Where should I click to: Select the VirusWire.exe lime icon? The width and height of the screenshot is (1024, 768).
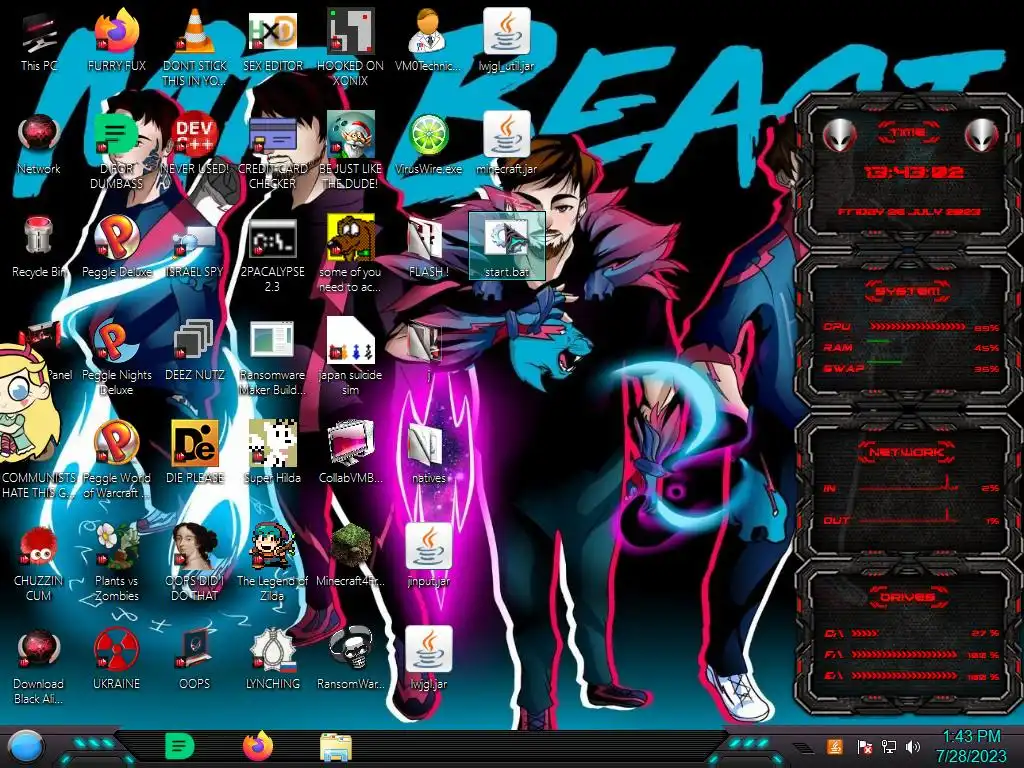(428, 144)
